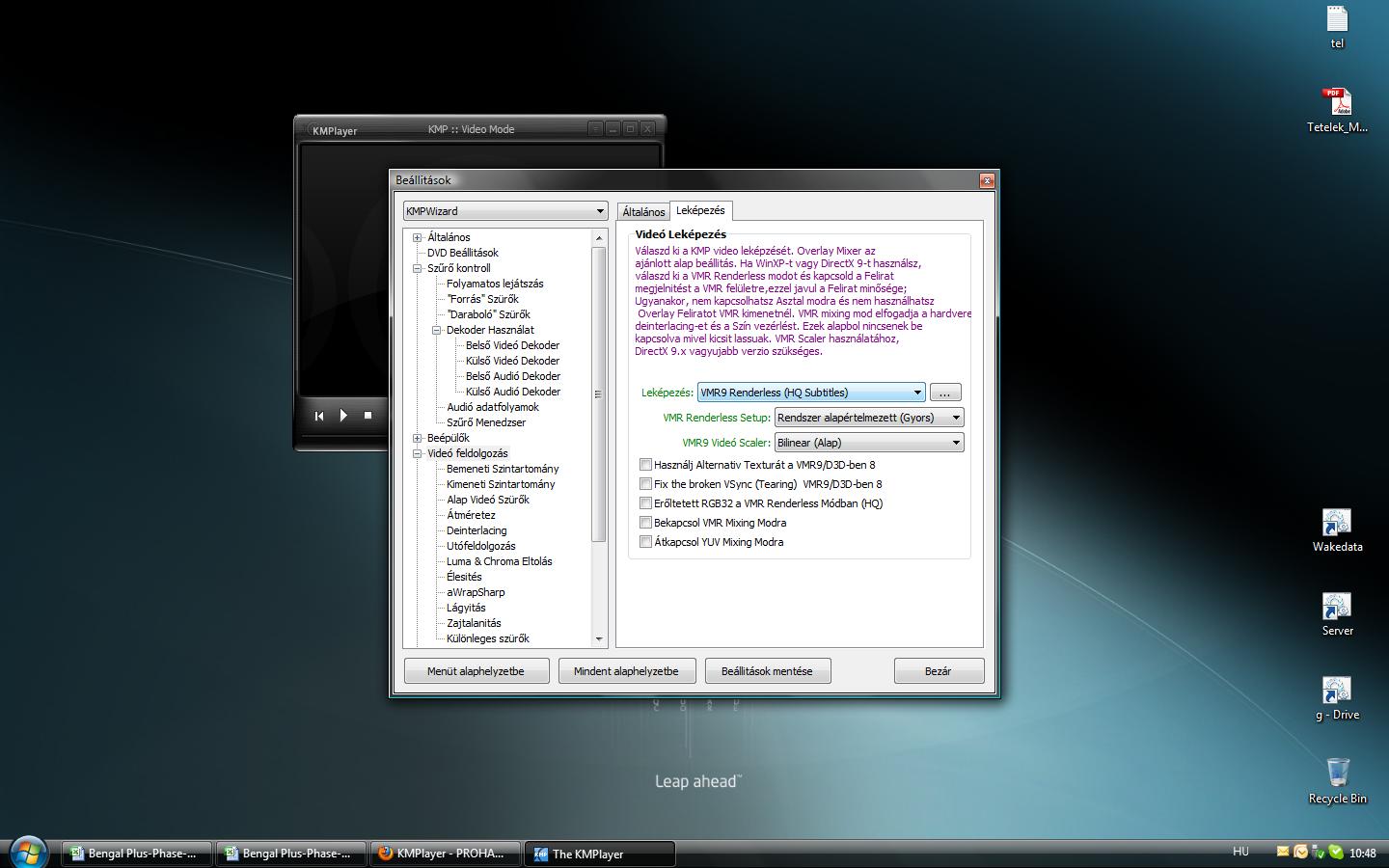Click the Mindent alaphelyzetbe button
The height and width of the screenshot is (868, 1389).
(x=627, y=671)
